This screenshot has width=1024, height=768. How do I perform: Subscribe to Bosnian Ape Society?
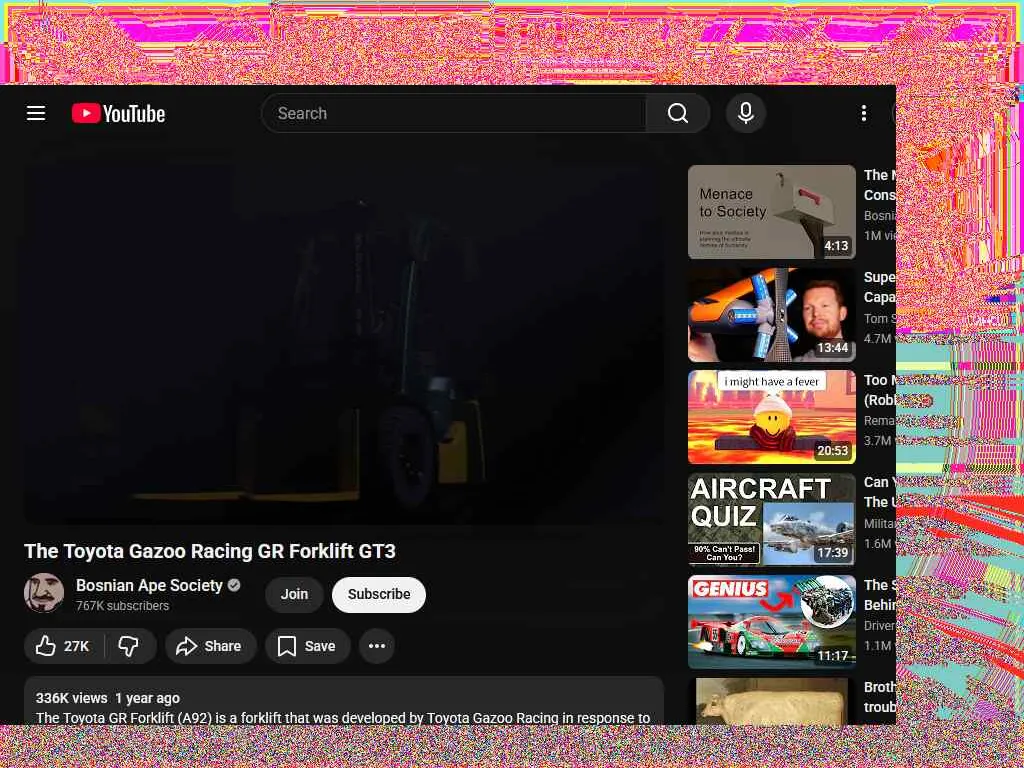[x=379, y=594]
